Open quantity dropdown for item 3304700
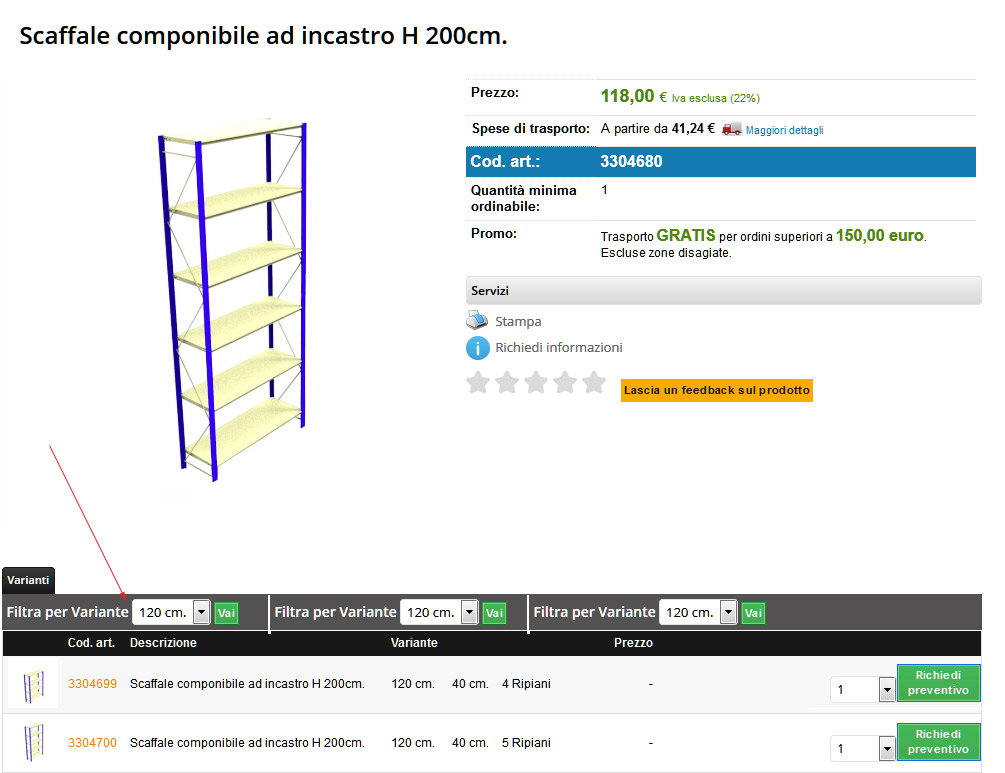 (886, 748)
